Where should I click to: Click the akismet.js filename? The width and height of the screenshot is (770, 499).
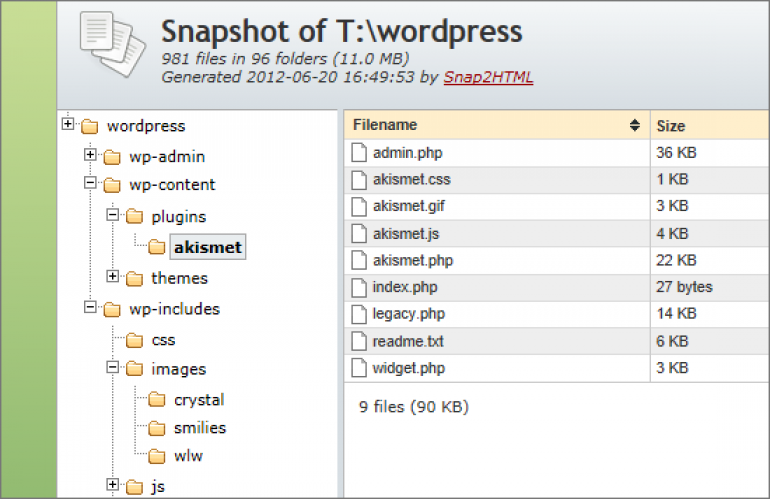[406, 234]
